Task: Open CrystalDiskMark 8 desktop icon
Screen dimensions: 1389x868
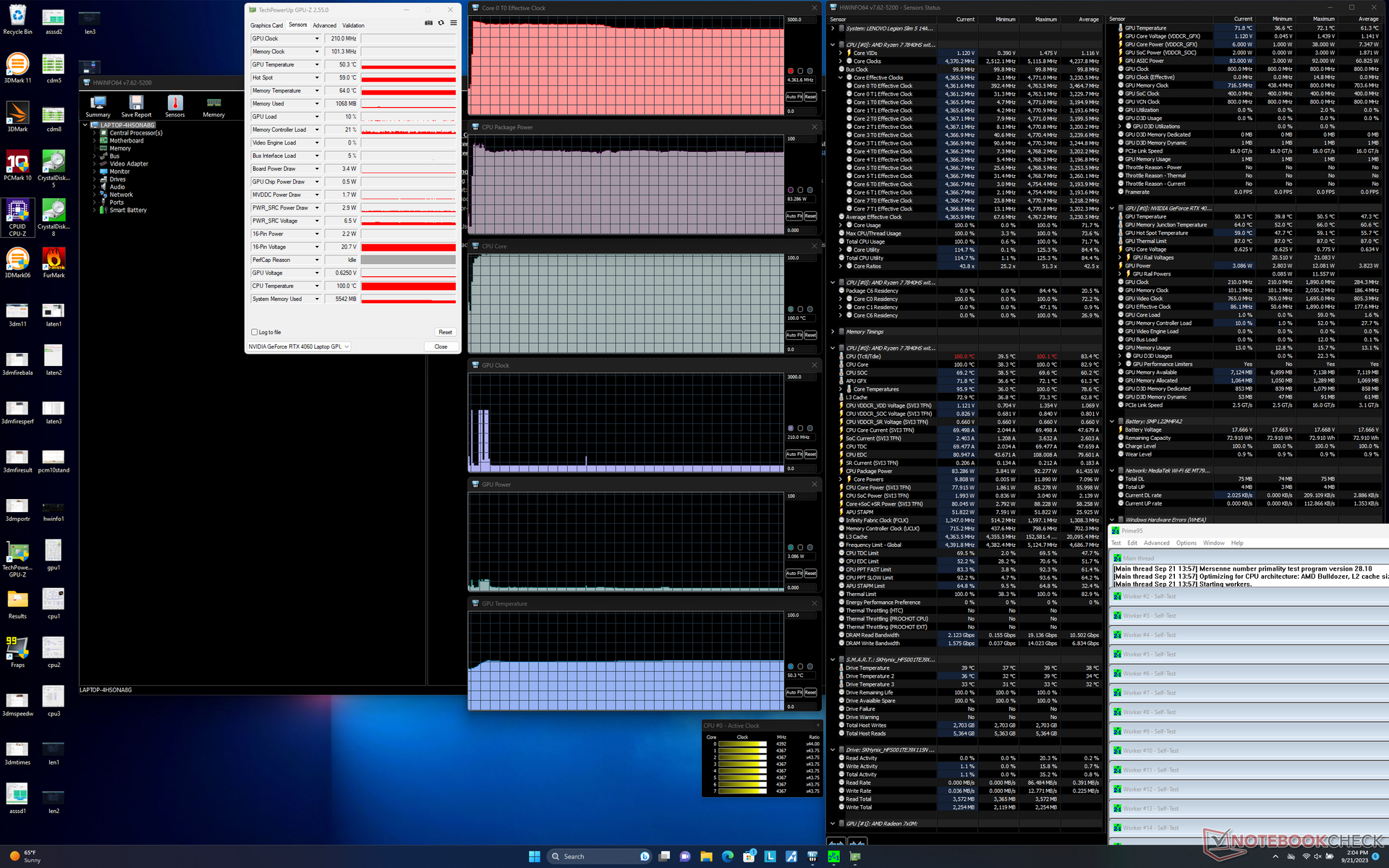Action: [x=54, y=218]
